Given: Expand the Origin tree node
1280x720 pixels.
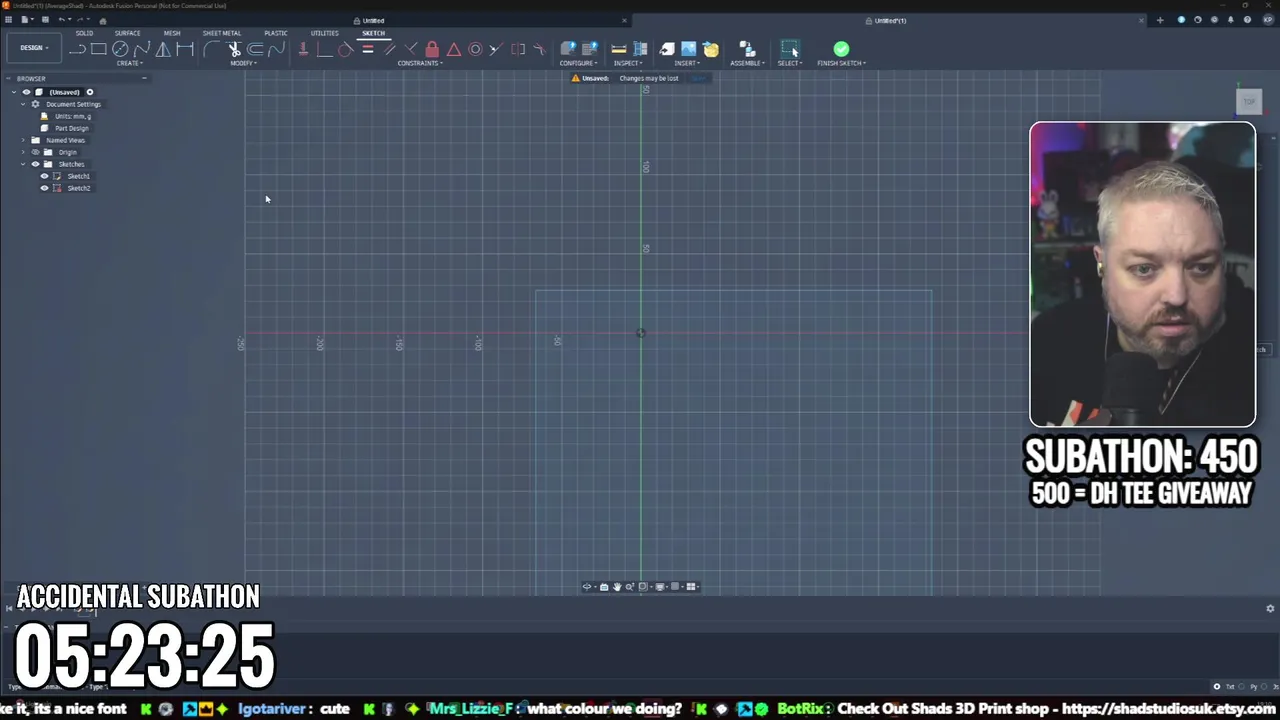Looking at the screenshot, I should pyautogui.click(x=23, y=152).
